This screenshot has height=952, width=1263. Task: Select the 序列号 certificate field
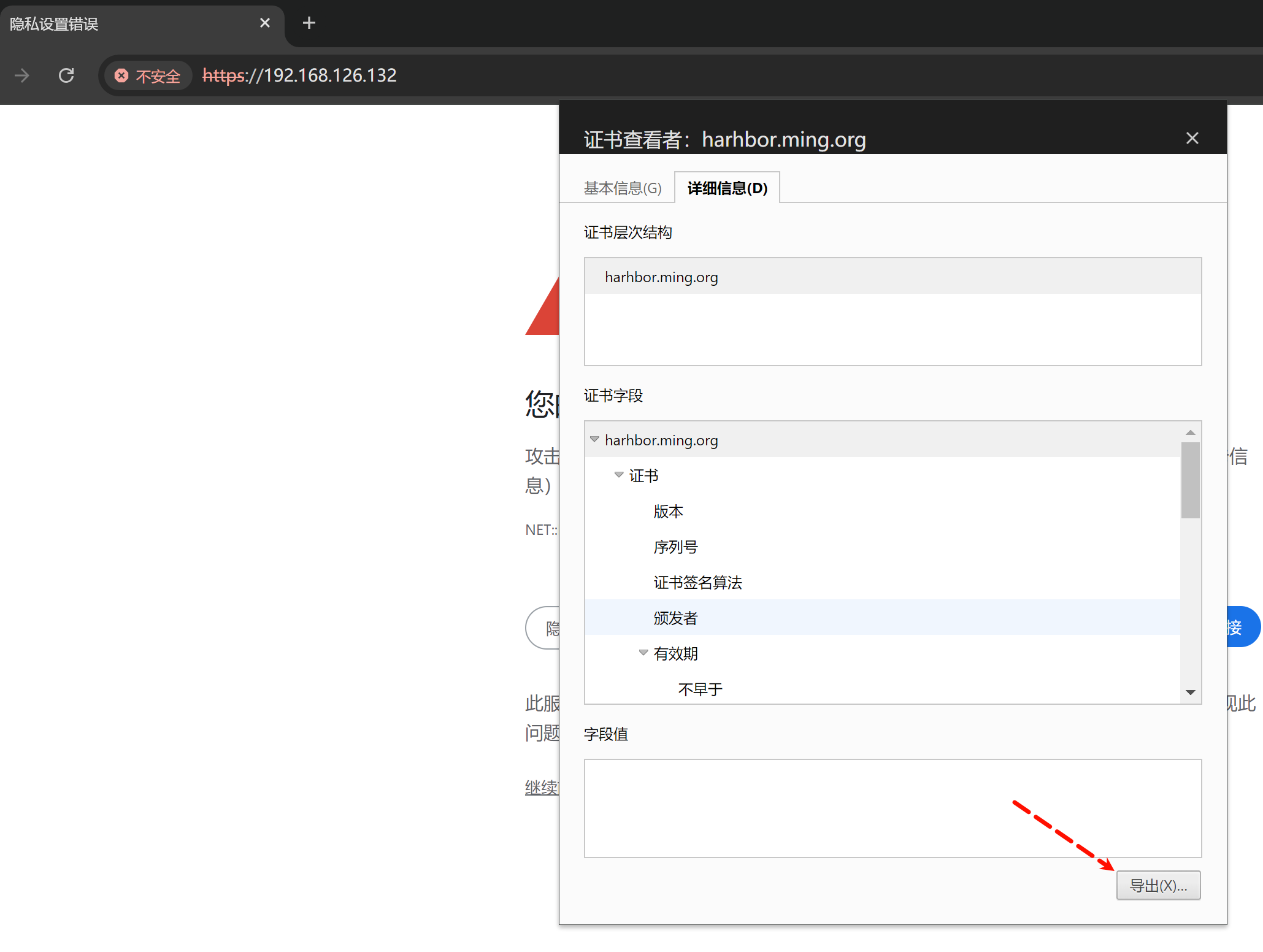click(675, 547)
